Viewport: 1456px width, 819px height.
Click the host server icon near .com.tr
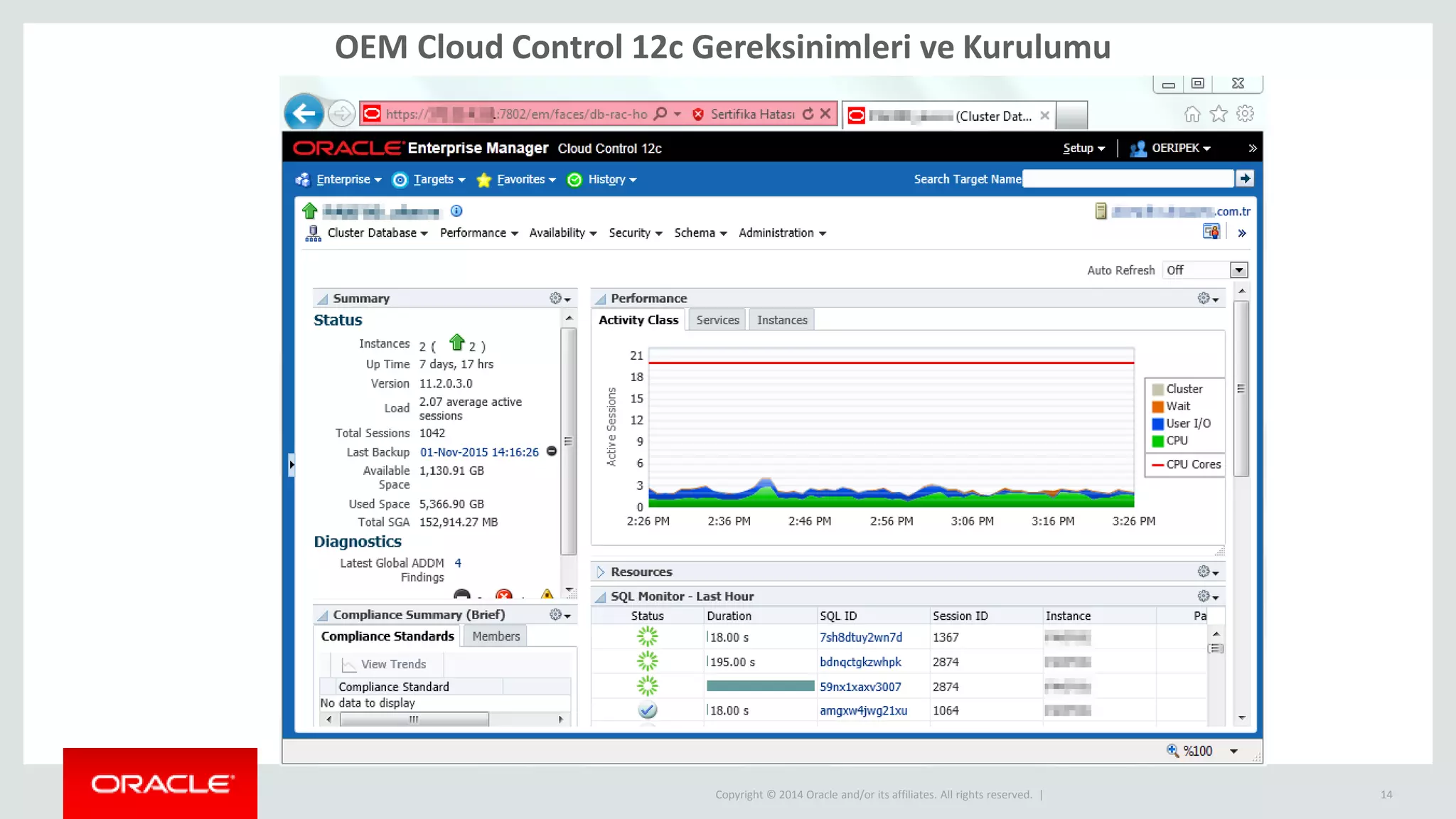pyautogui.click(x=1101, y=211)
